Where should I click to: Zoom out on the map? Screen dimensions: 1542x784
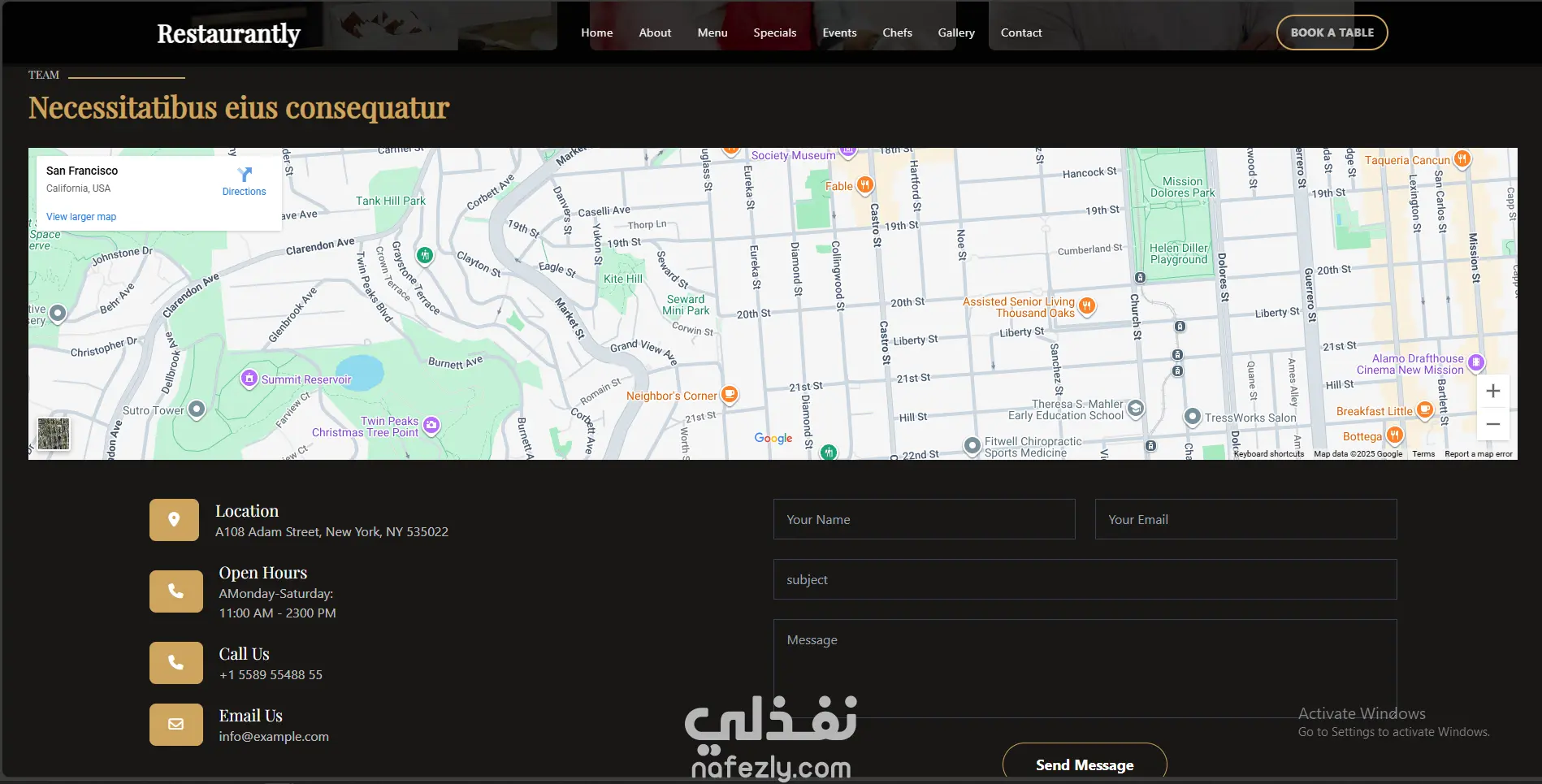pyautogui.click(x=1493, y=424)
